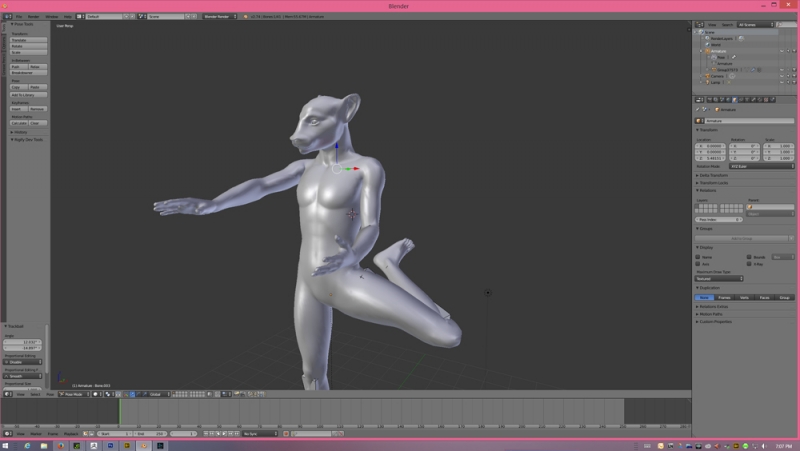Click the World icon in outliner
The image size is (800, 451).
coord(709,44)
